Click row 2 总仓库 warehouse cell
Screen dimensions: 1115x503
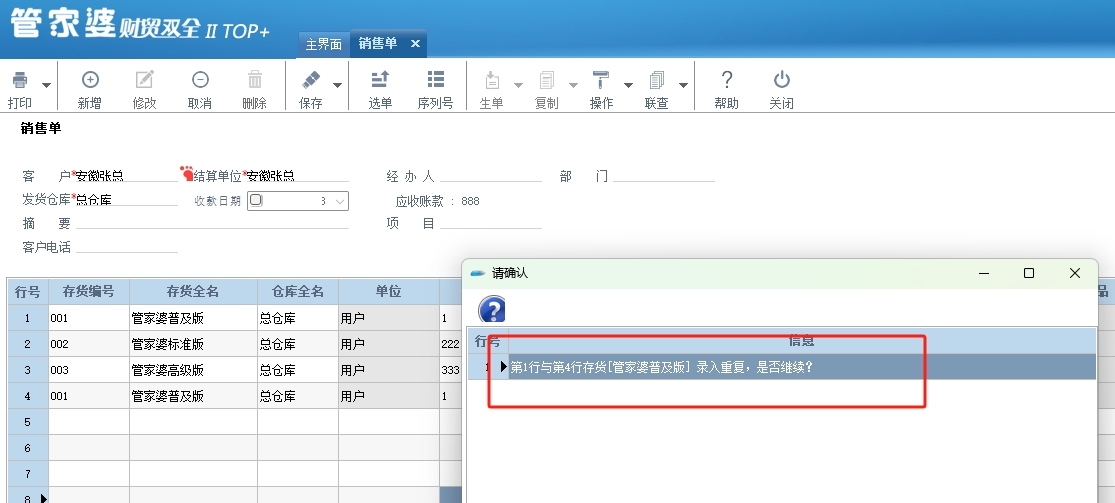[298, 344]
